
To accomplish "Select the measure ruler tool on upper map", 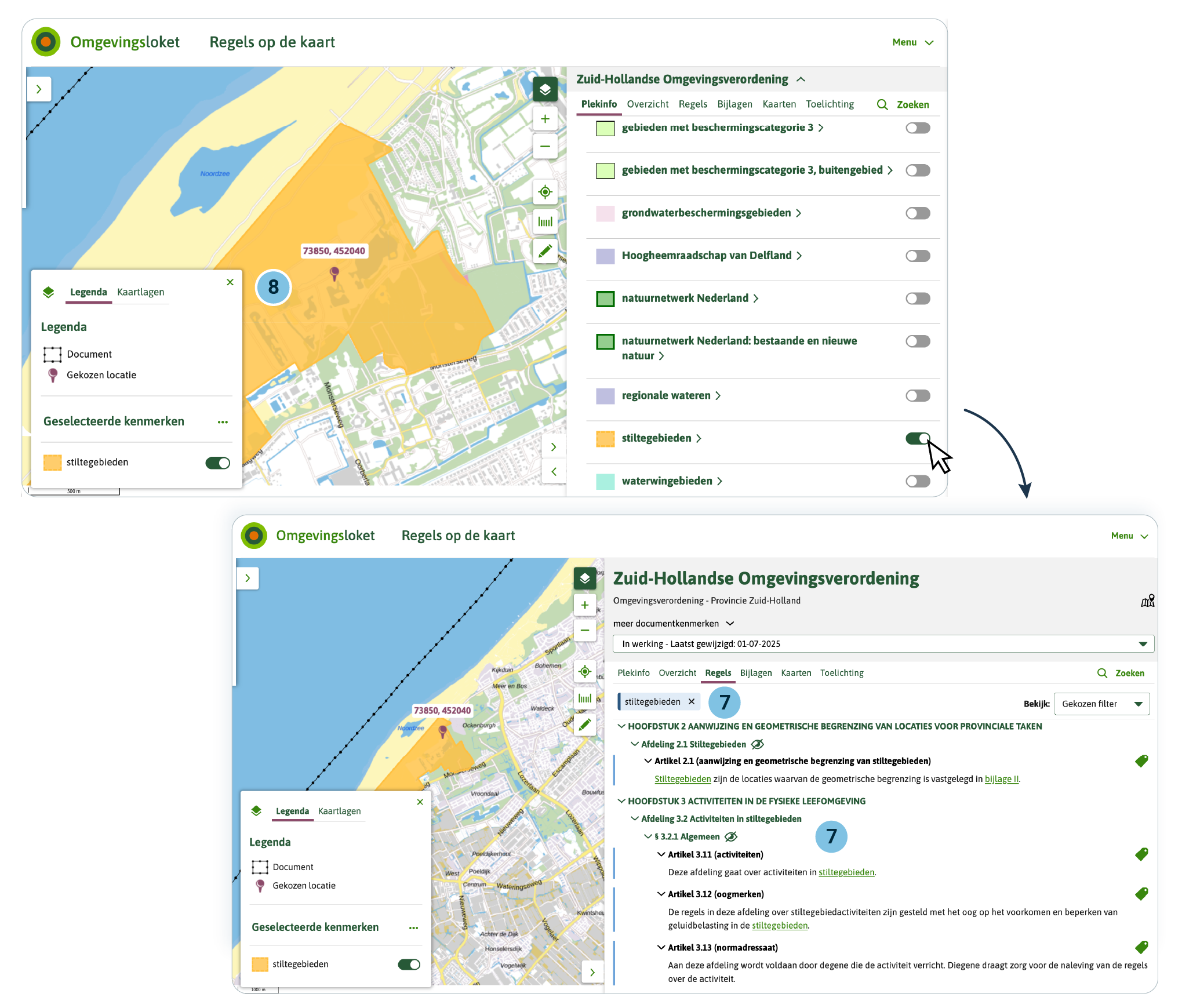I will click(x=545, y=221).
